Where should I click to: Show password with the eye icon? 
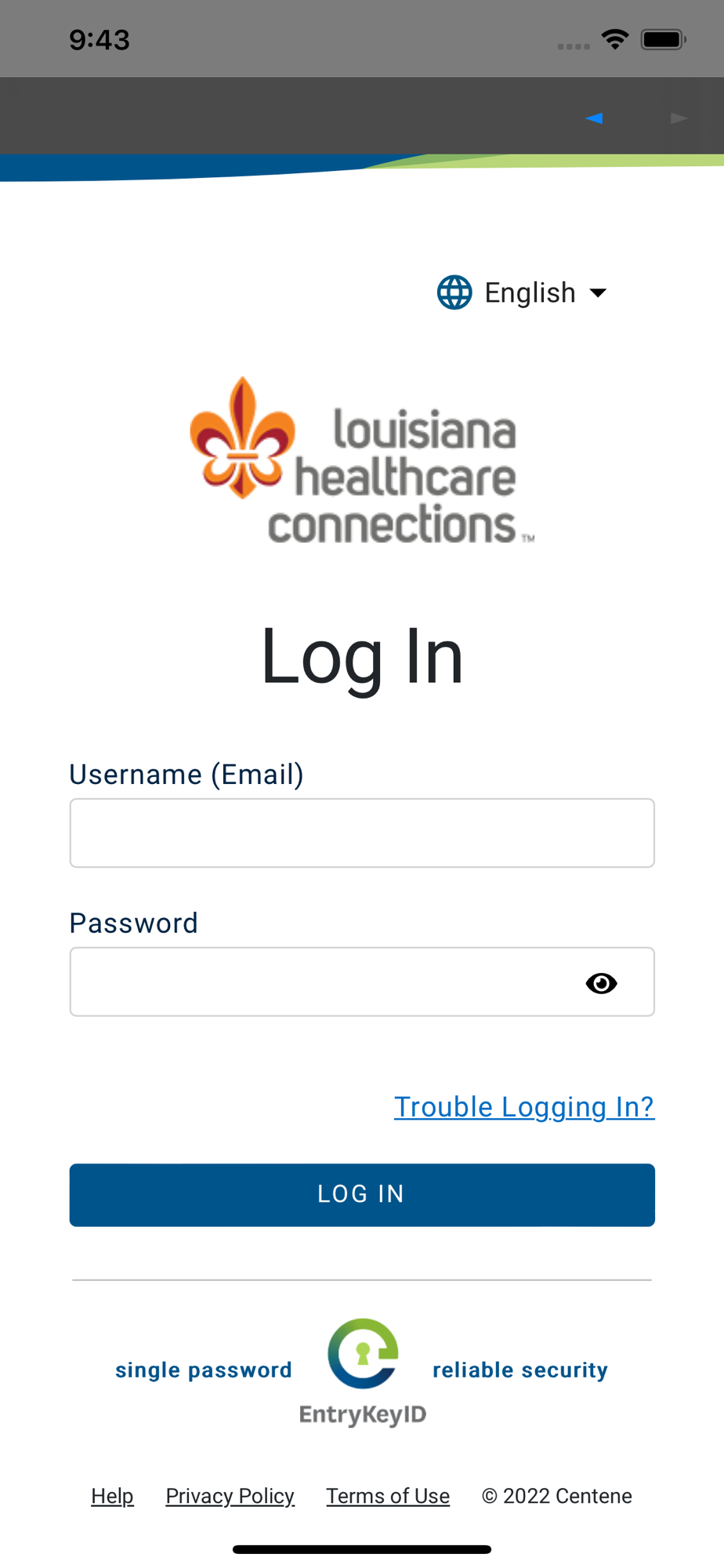point(601,983)
